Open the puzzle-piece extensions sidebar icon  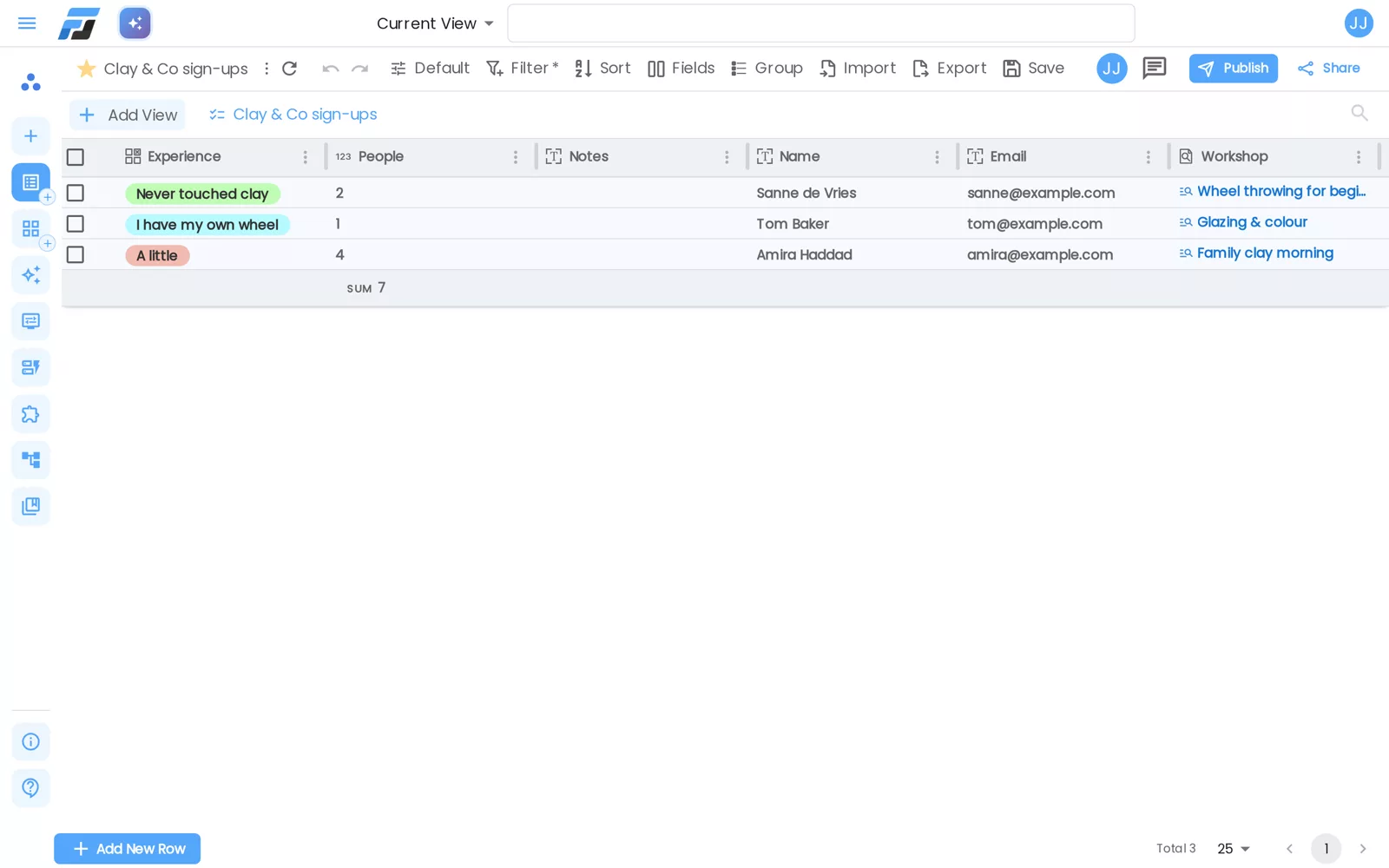[x=30, y=414]
